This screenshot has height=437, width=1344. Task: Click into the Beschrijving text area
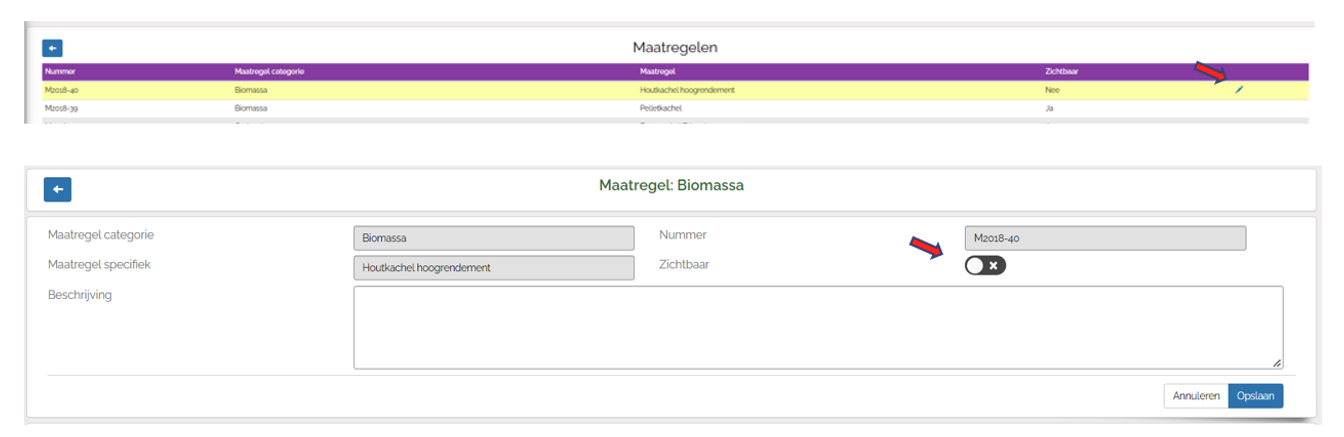point(817,327)
